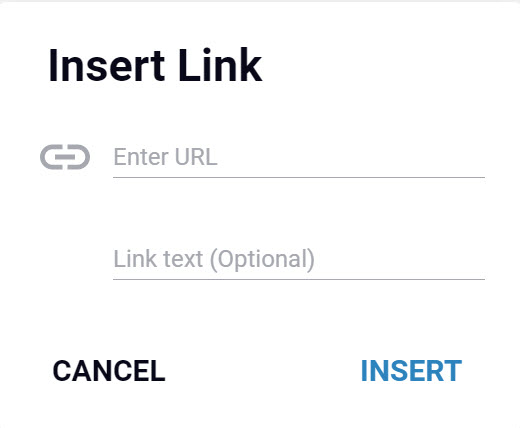The height and width of the screenshot is (428, 520).
Task: Click the underline of the Link text field
Action: [299, 280]
